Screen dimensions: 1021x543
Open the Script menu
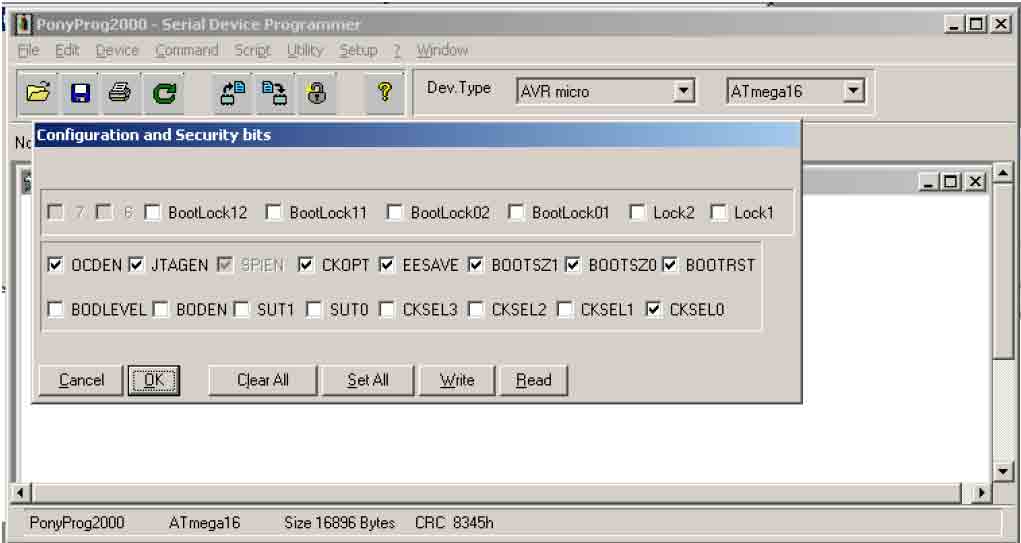point(252,50)
